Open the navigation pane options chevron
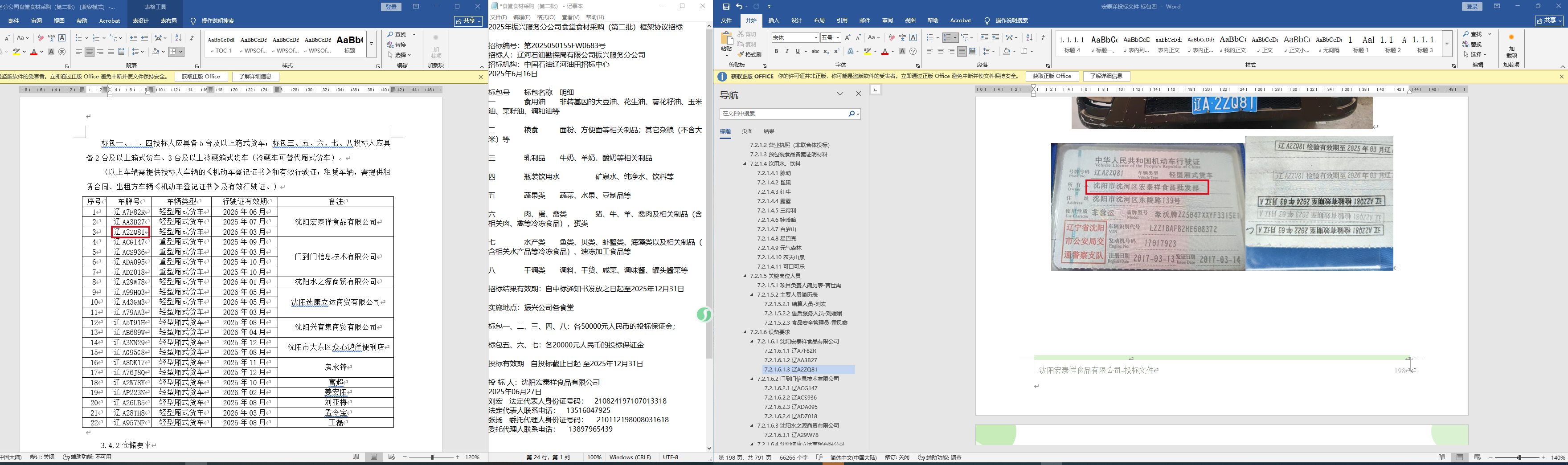Image resolution: width=1568 pixels, height=465 pixels. [840, 94]
